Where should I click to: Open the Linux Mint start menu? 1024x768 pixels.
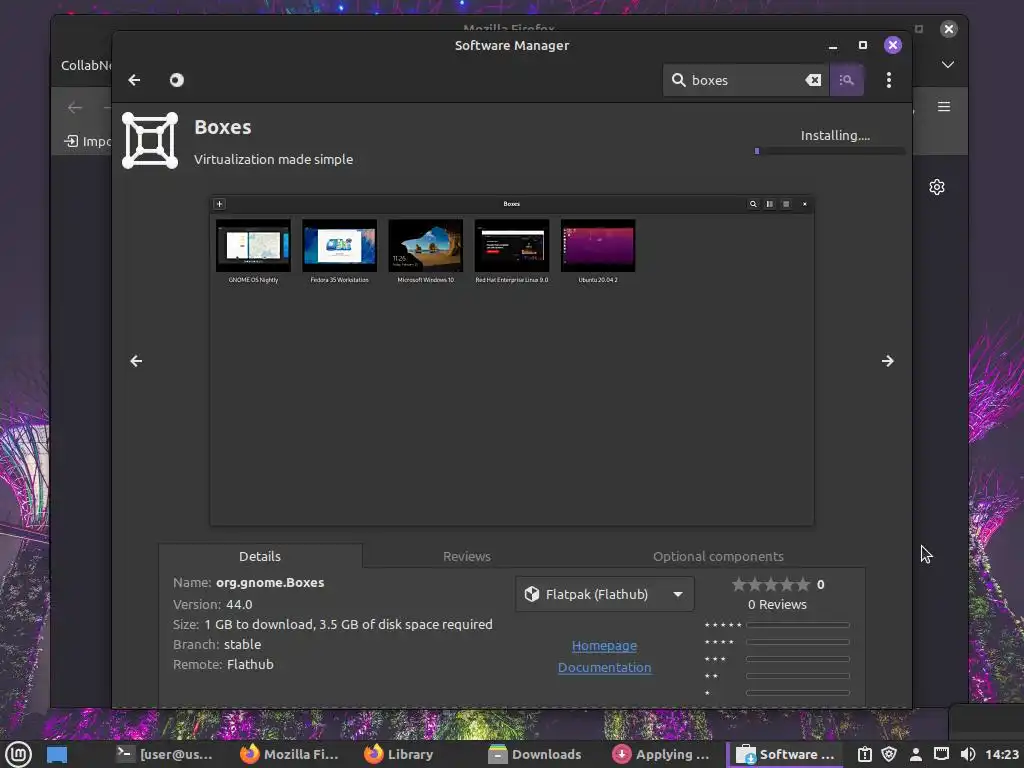18,754
